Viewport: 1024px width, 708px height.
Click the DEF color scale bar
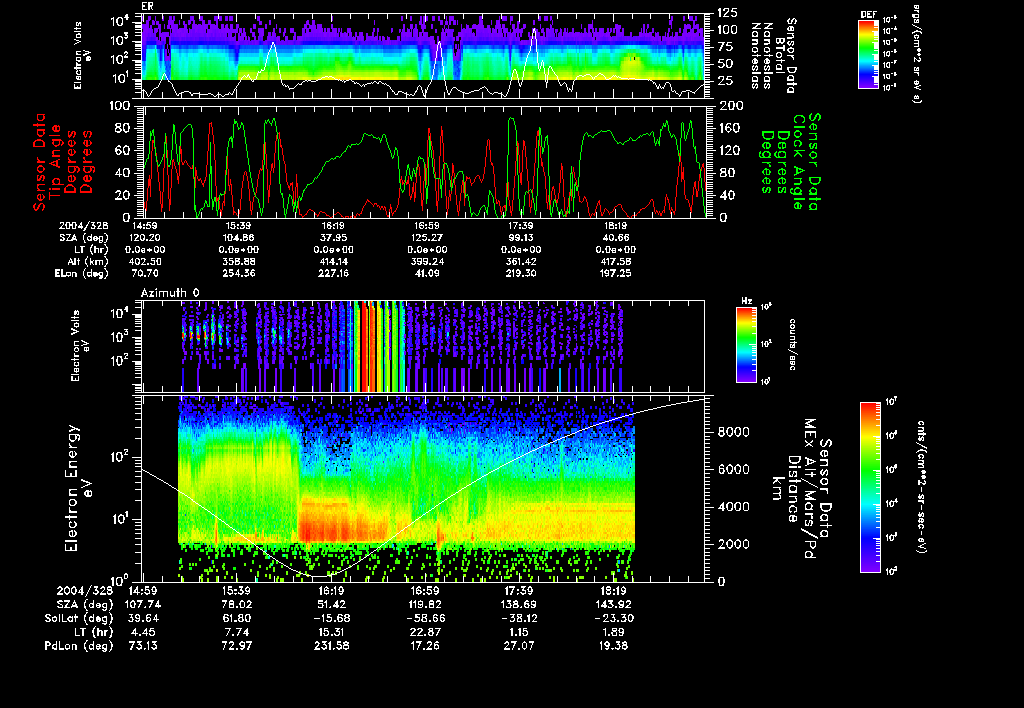click(x=868, y=54)
